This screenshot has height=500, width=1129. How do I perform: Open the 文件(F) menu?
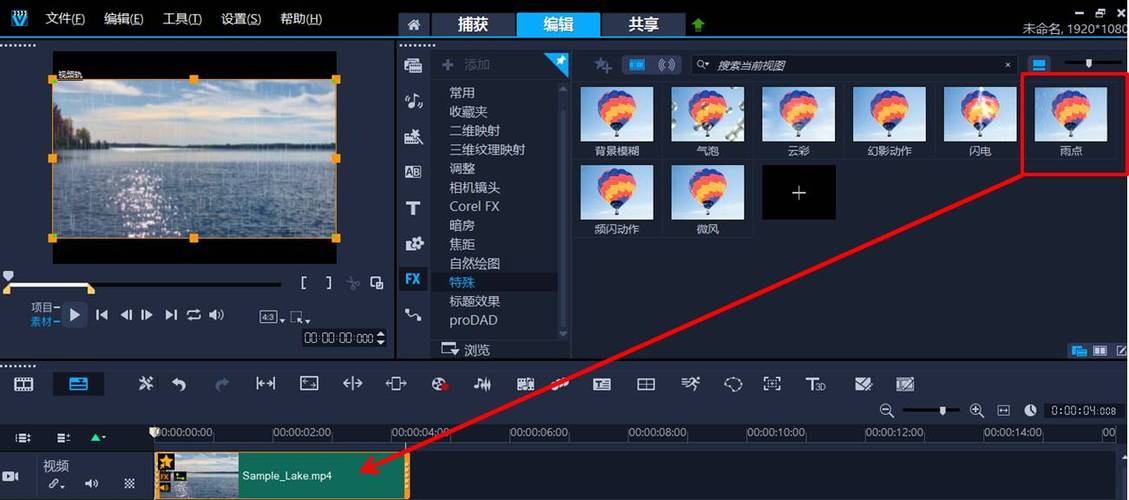pyautogui.click(x=66, y=19)
